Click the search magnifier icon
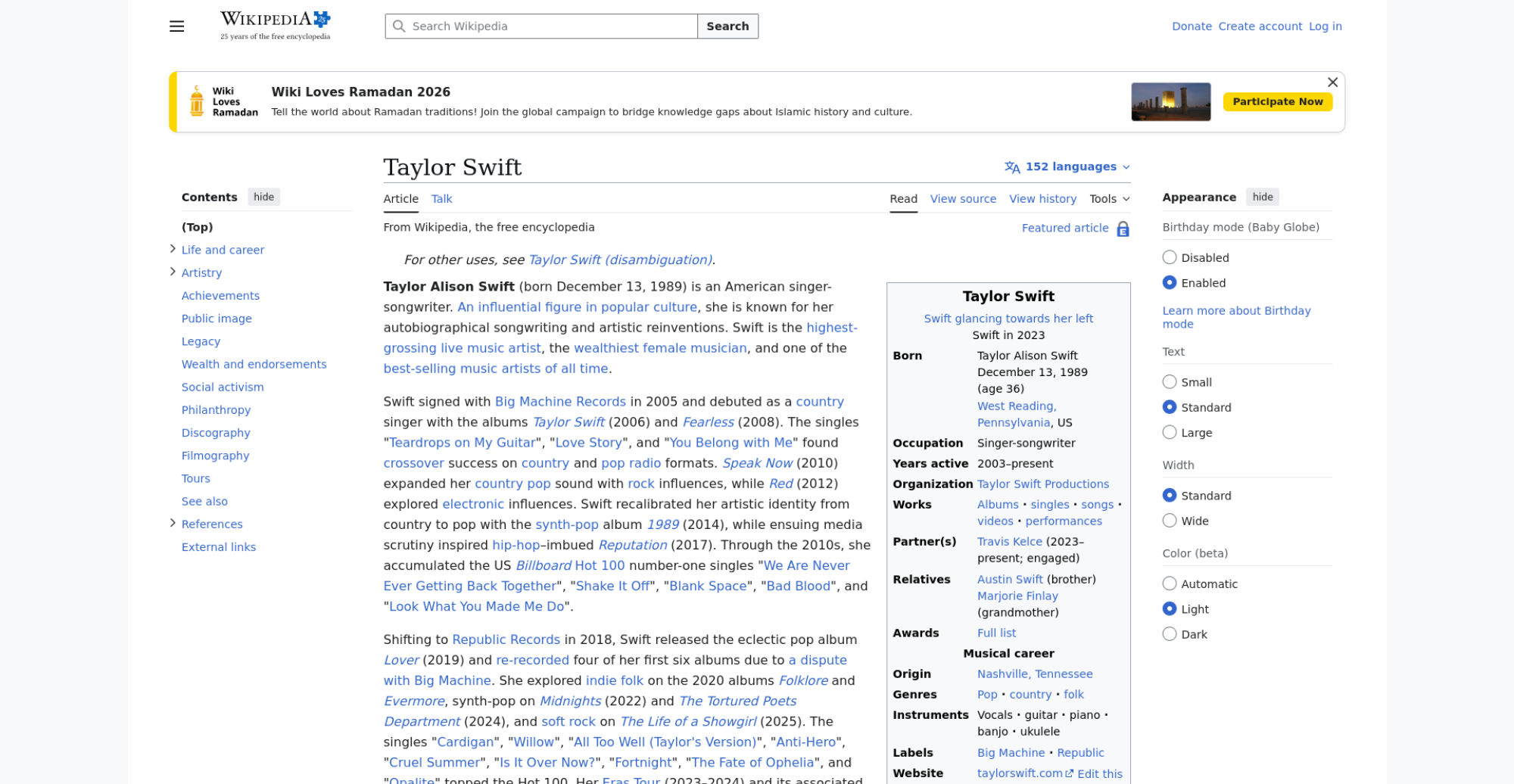The width and height of the screenshot is (1514, 784). point(400,26)
